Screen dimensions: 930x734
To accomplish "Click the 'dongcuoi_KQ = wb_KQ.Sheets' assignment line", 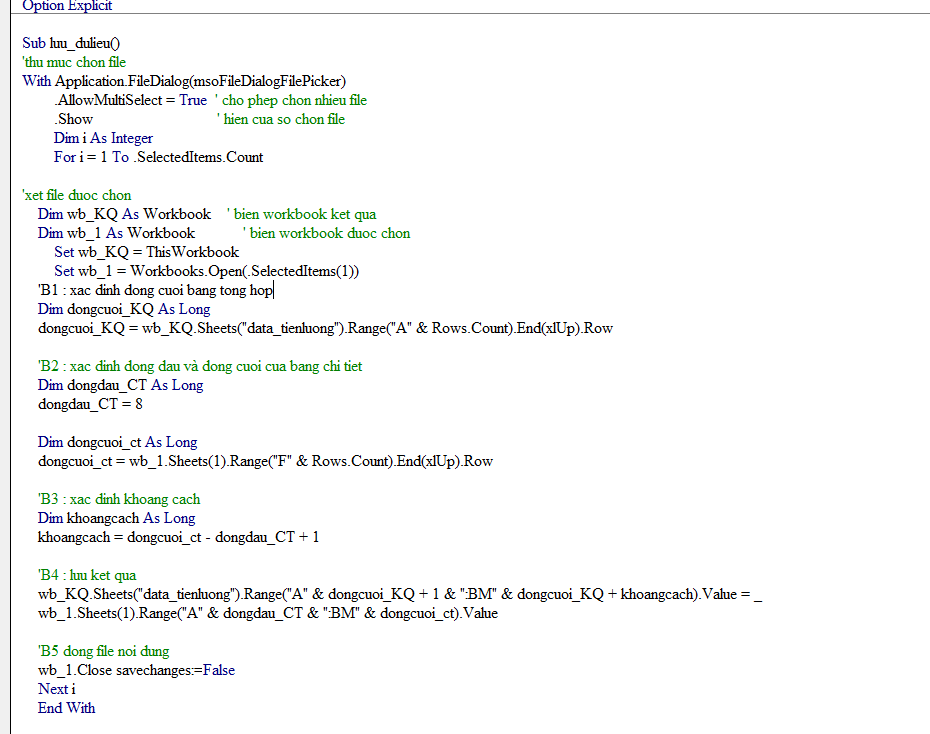I will 325,328.
